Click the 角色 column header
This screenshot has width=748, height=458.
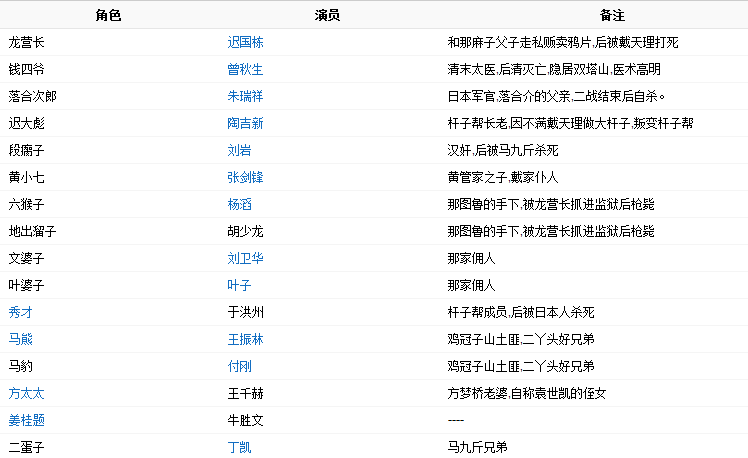click(109, 16)
